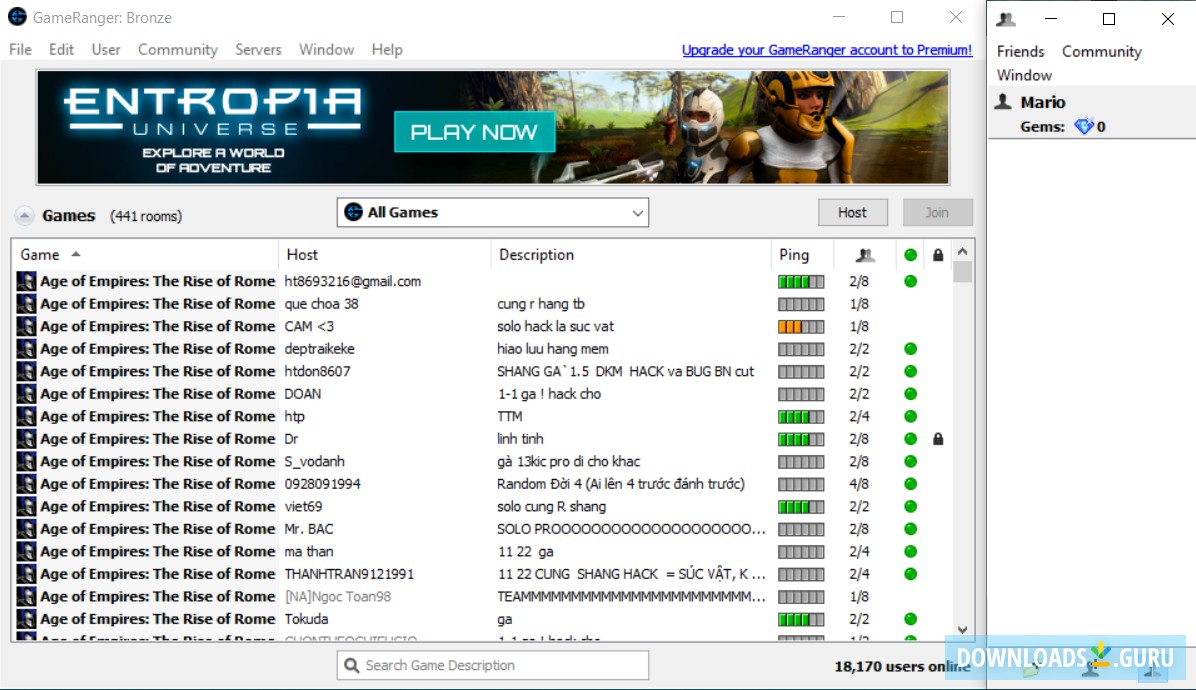
Task: Click green status dot in deptraikeke row
Action: (x=910, y=348)
